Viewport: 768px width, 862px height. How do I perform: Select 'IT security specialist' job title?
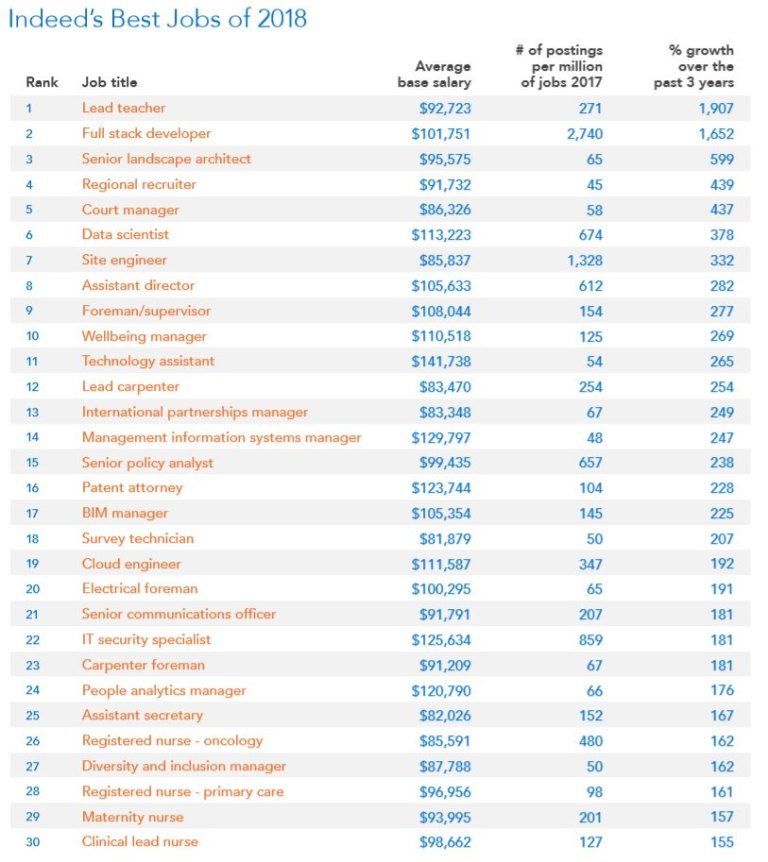click(x=146, y=640)
